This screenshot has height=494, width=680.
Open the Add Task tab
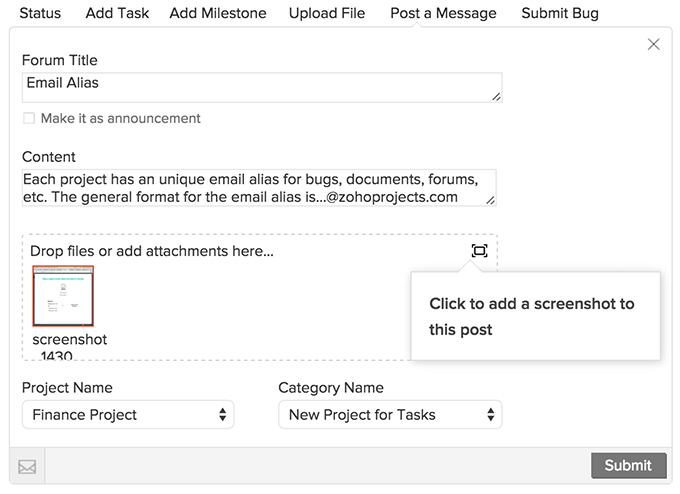(115, 13)
